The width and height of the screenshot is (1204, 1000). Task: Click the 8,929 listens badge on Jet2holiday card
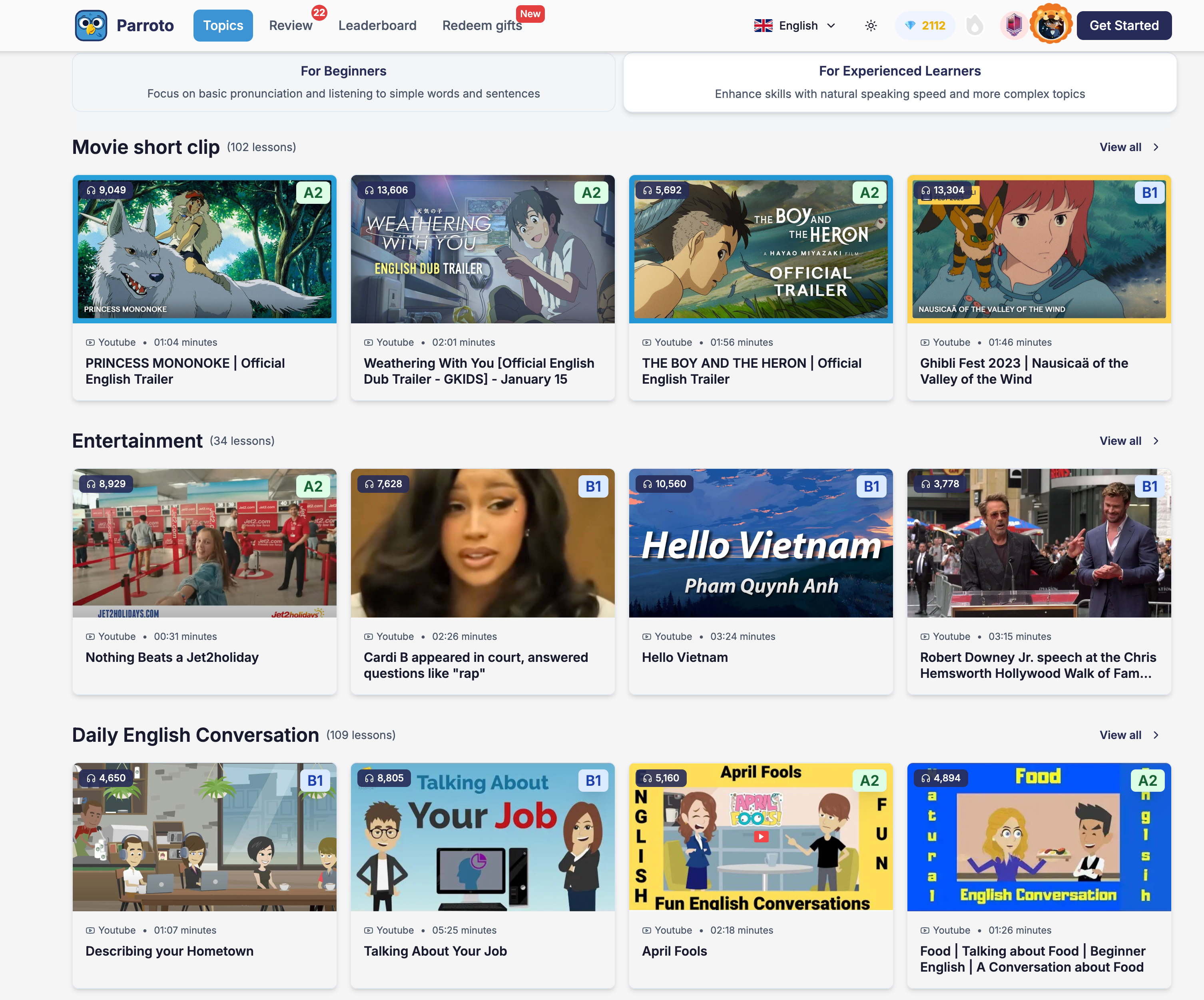click(x=106, y=484)
